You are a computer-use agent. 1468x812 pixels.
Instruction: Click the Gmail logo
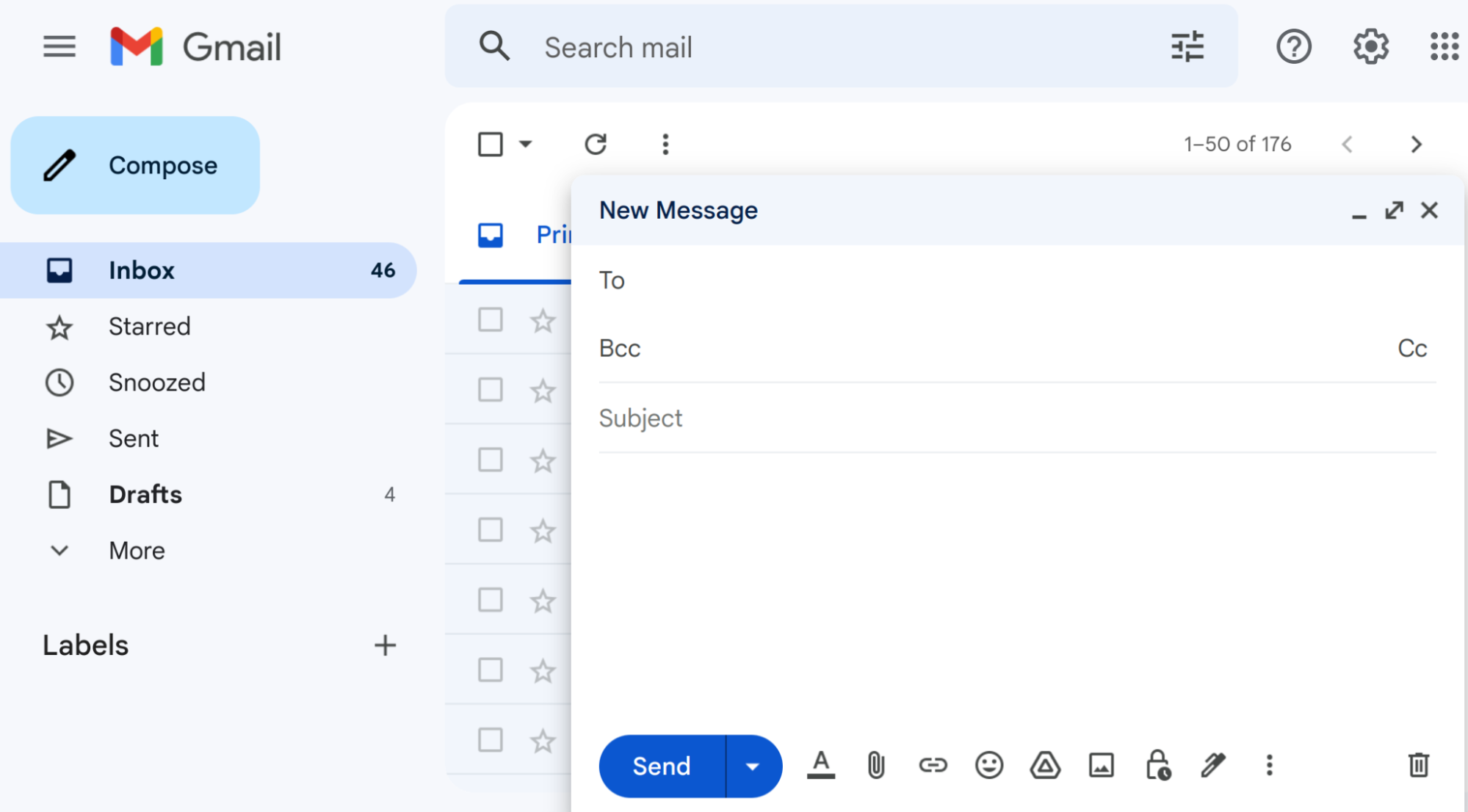tap(195, 47)
